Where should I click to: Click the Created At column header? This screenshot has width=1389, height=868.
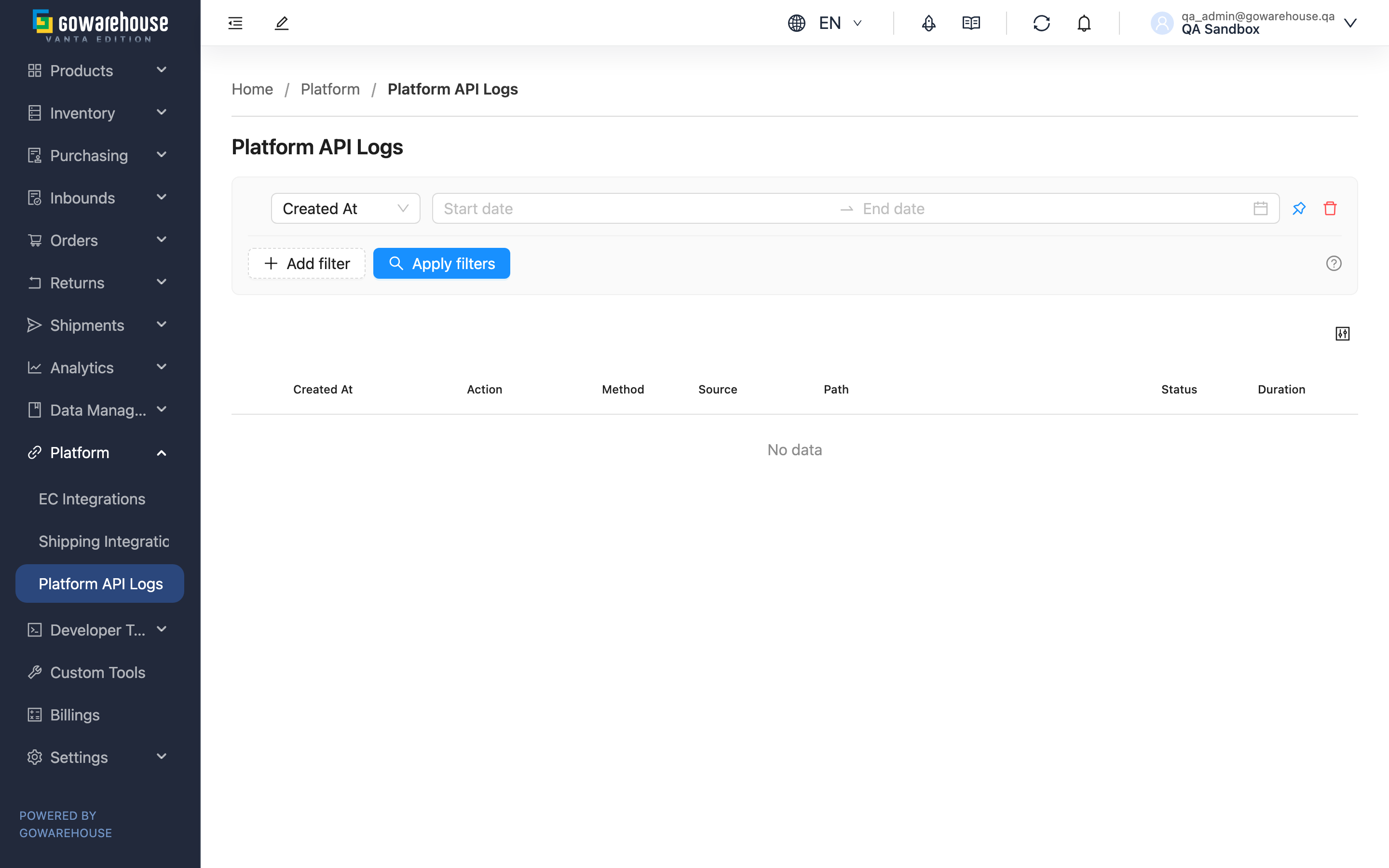[x=323, y=389]
